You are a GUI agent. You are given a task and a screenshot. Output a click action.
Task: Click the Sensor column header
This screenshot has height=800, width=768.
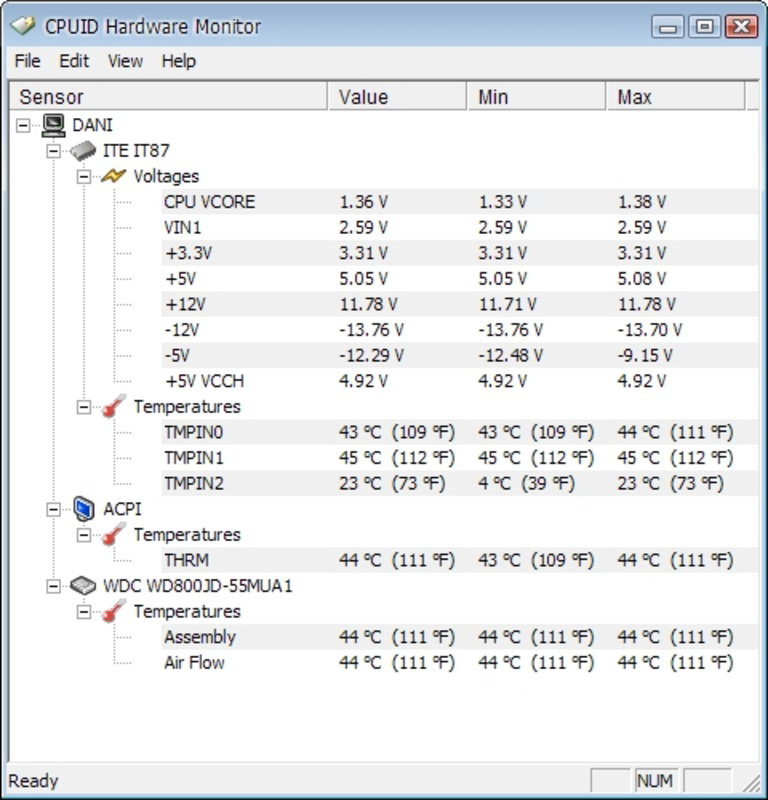point(168,96)
